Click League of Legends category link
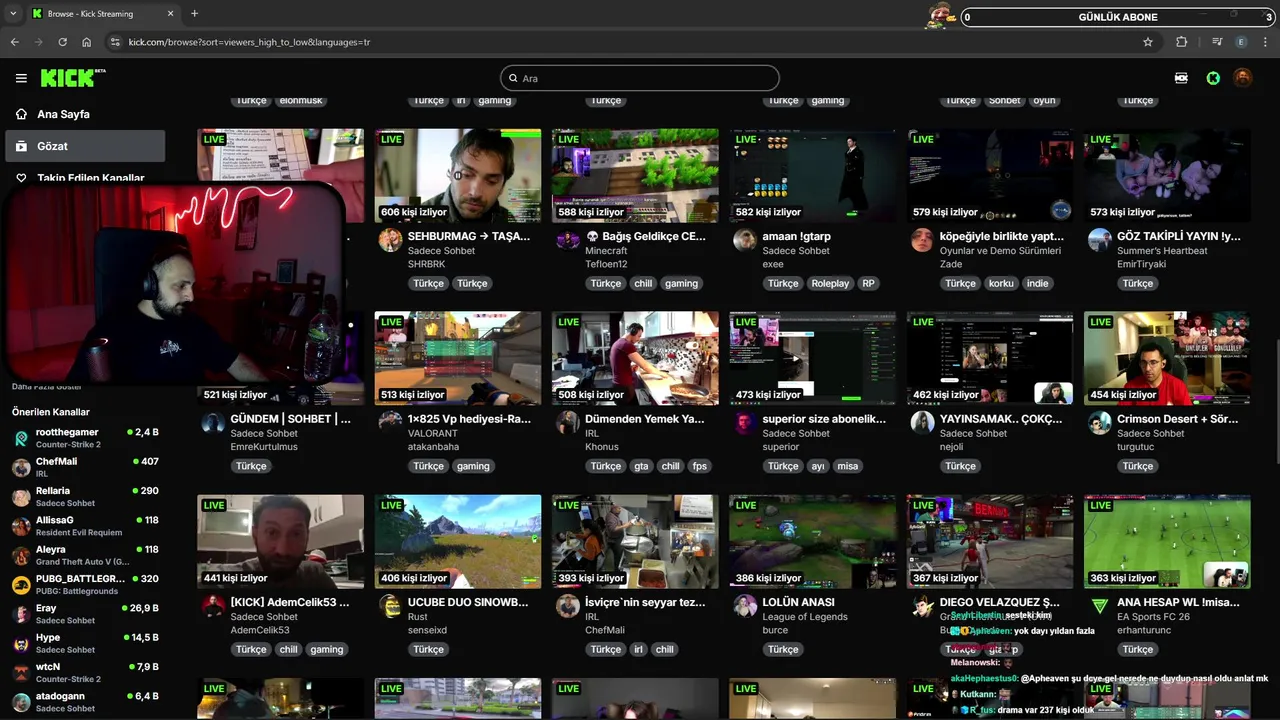1280x720 pixels. (x=804, y=617)
